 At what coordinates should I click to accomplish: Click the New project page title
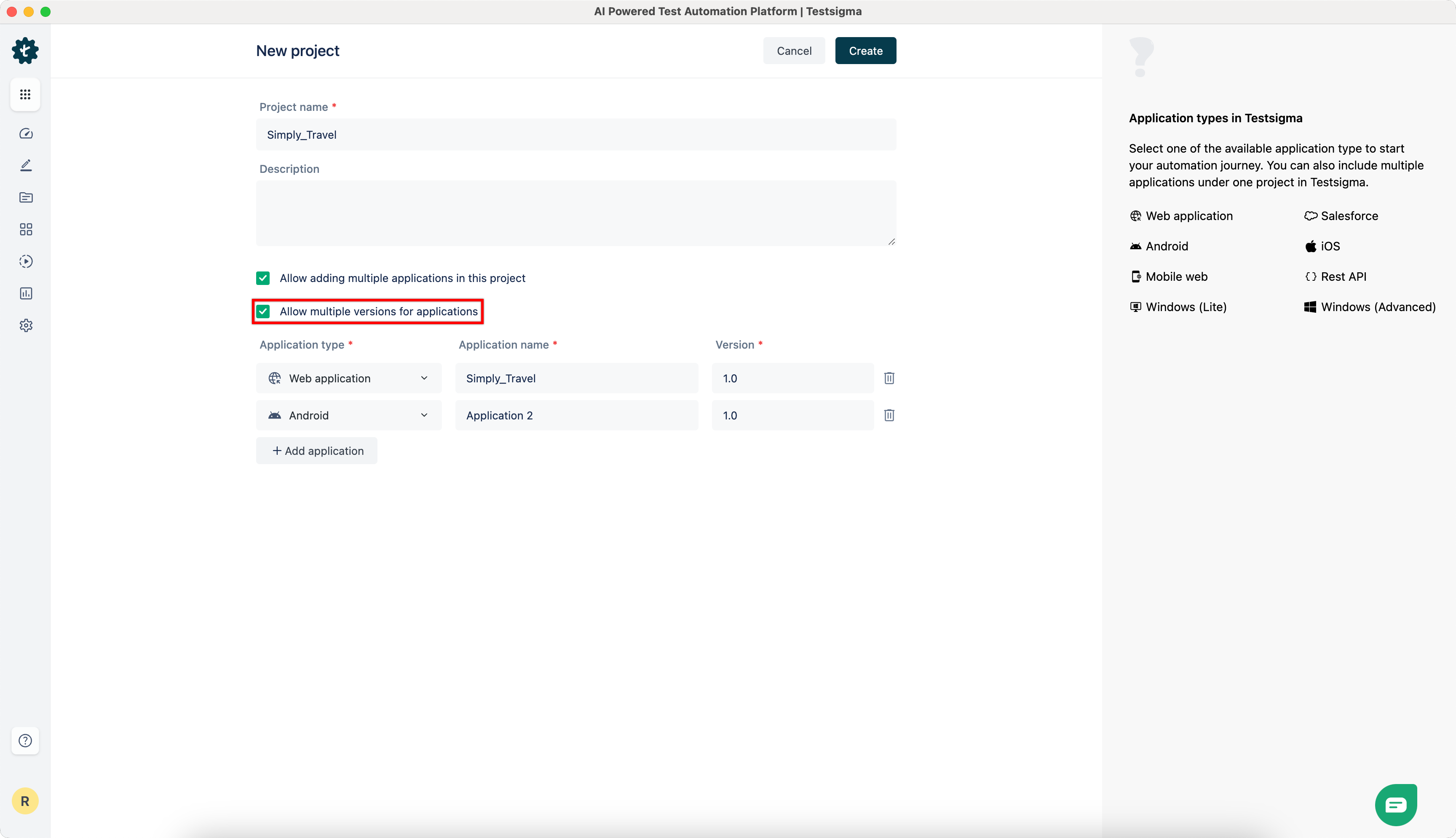(297, 51)
